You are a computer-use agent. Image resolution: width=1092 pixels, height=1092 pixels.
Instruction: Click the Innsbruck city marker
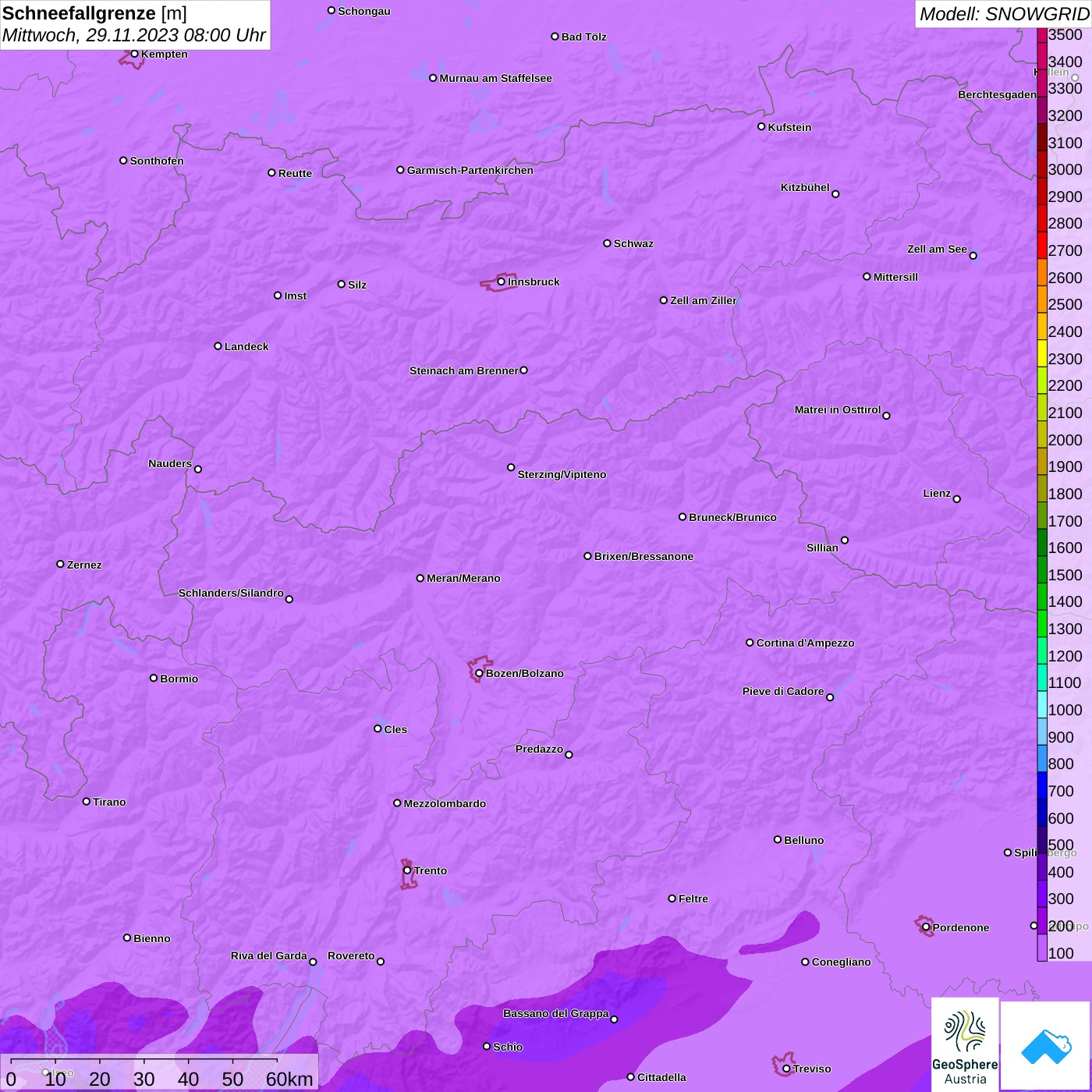click(502, 282)
